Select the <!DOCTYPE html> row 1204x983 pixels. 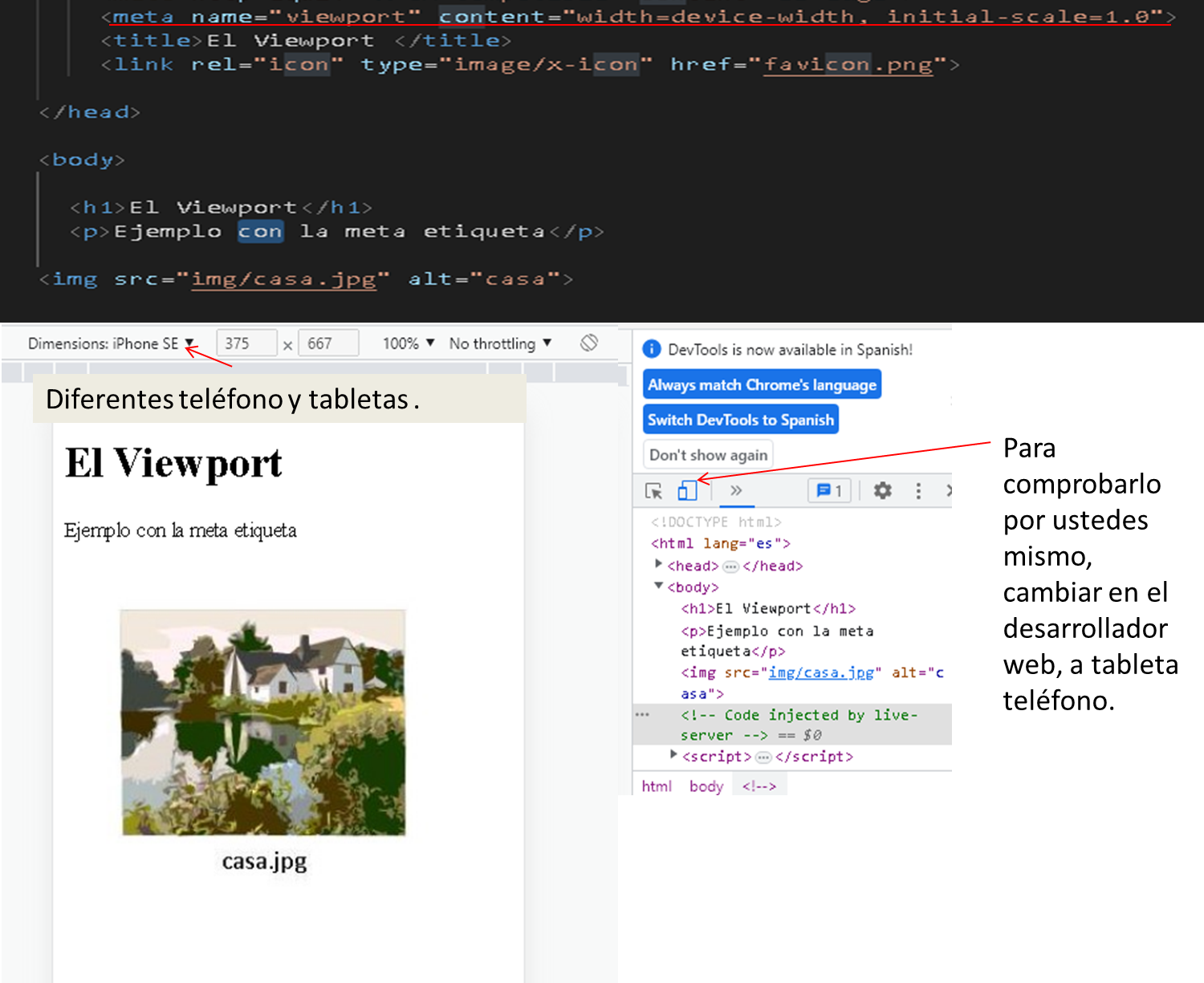(x=716, y=522)
